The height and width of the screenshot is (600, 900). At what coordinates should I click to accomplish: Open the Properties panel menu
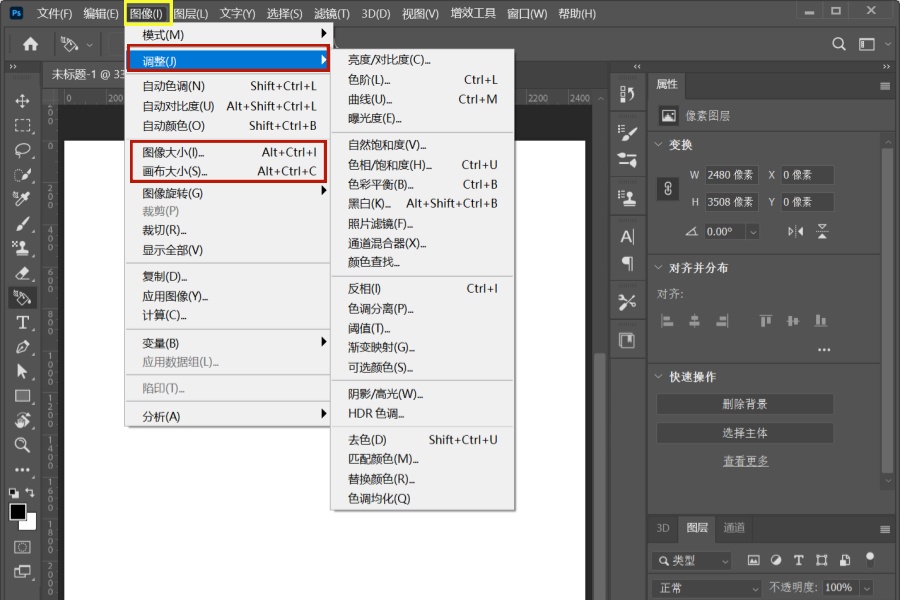click(x=885, y=86)
